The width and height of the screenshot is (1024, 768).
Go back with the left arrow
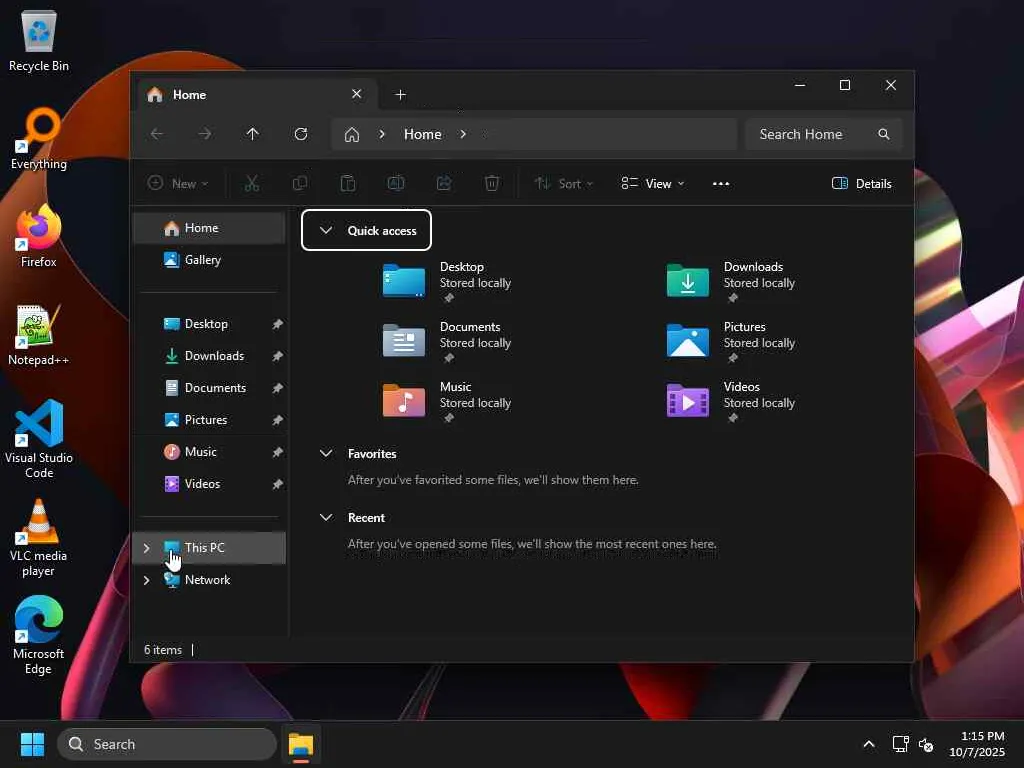pos(157,134)
